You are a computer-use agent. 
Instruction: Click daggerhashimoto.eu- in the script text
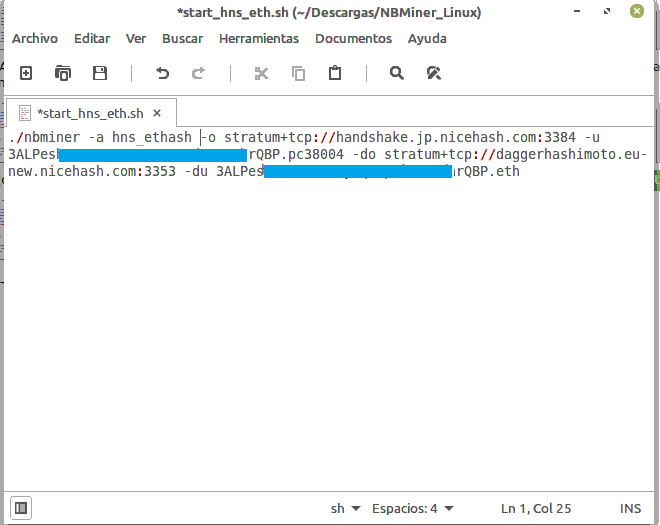[x=571, y=155]
